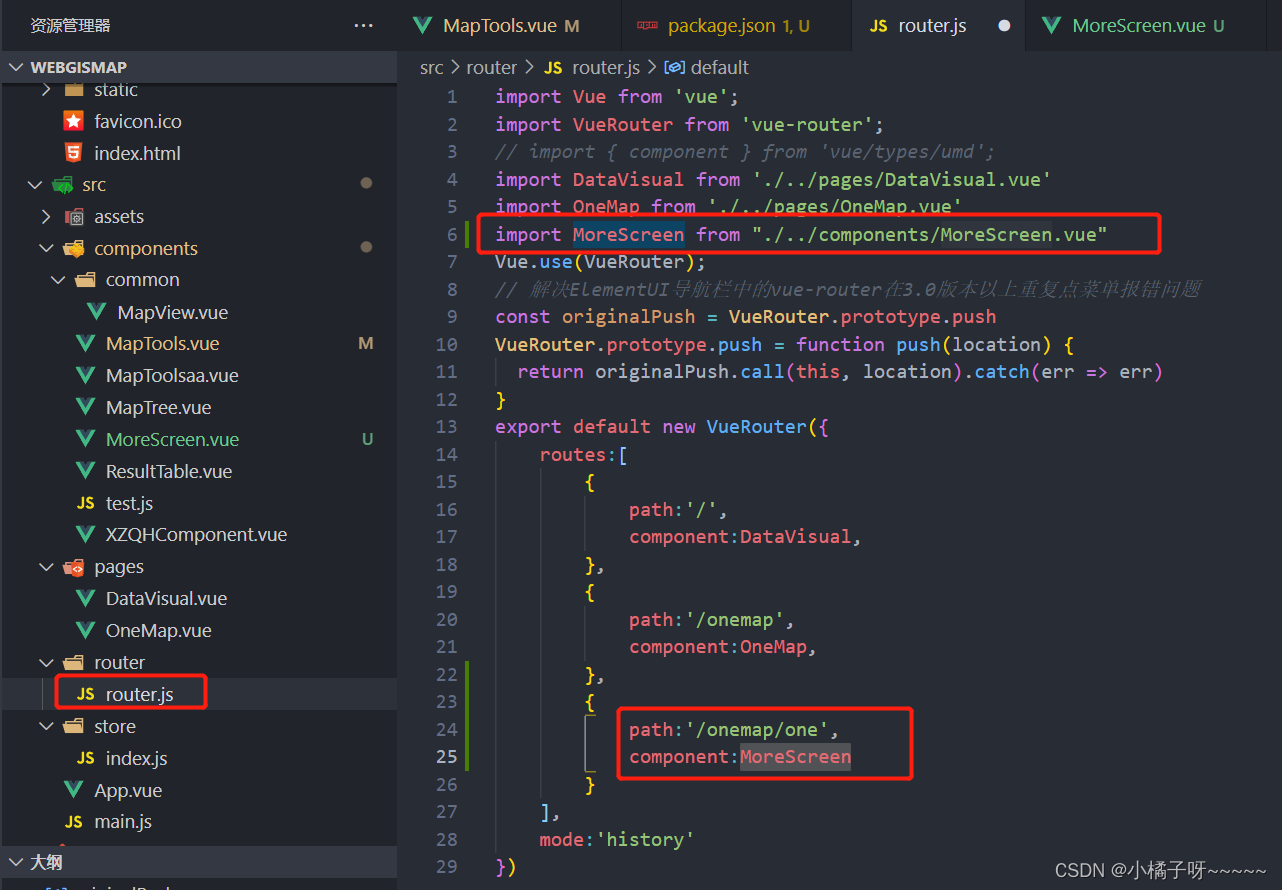Click the JS icon beside main.js
The width and height of the screenshot is (1282, 890).
[73, 821]
